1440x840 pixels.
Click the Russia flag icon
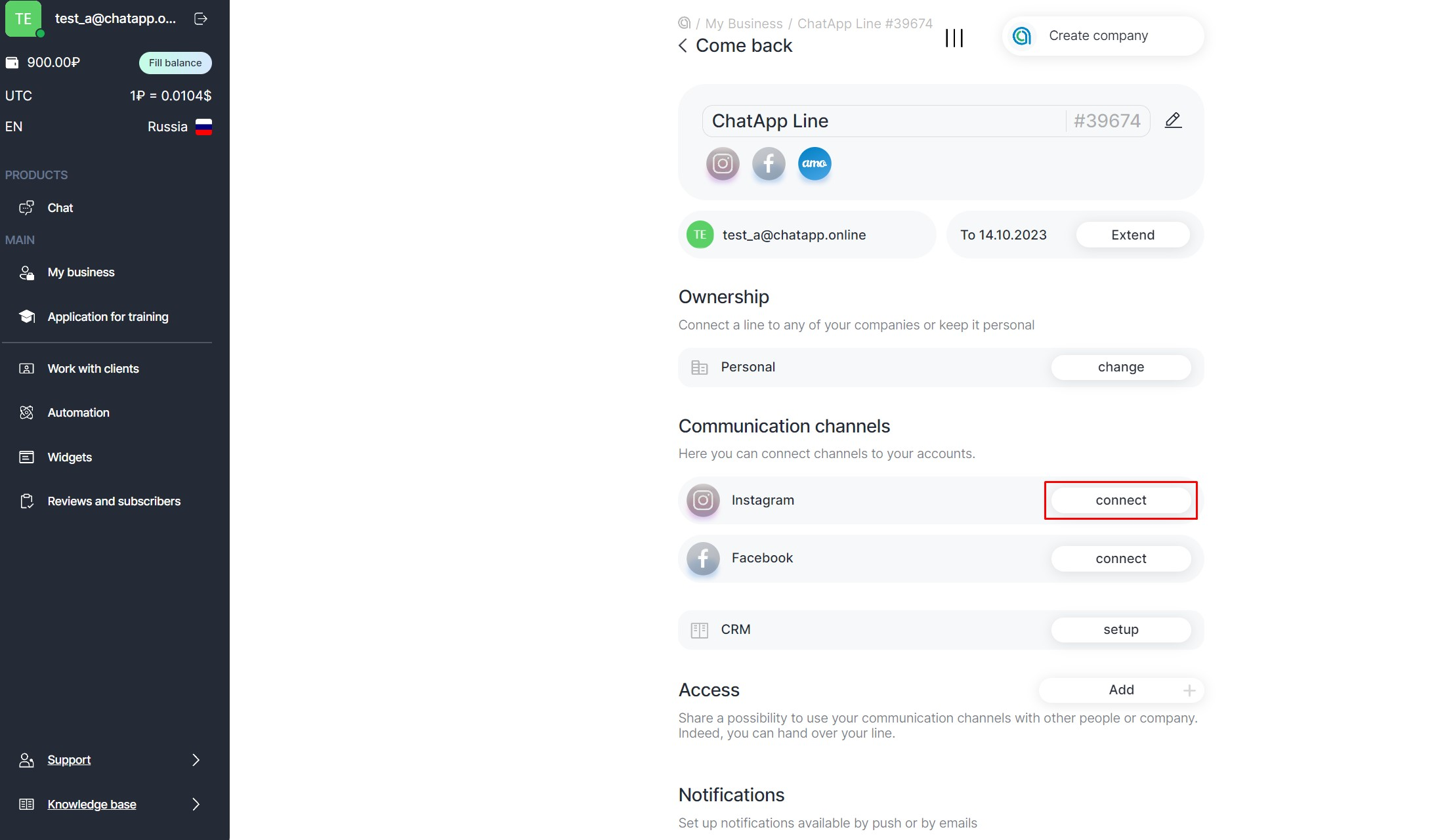tap(203, 127)
